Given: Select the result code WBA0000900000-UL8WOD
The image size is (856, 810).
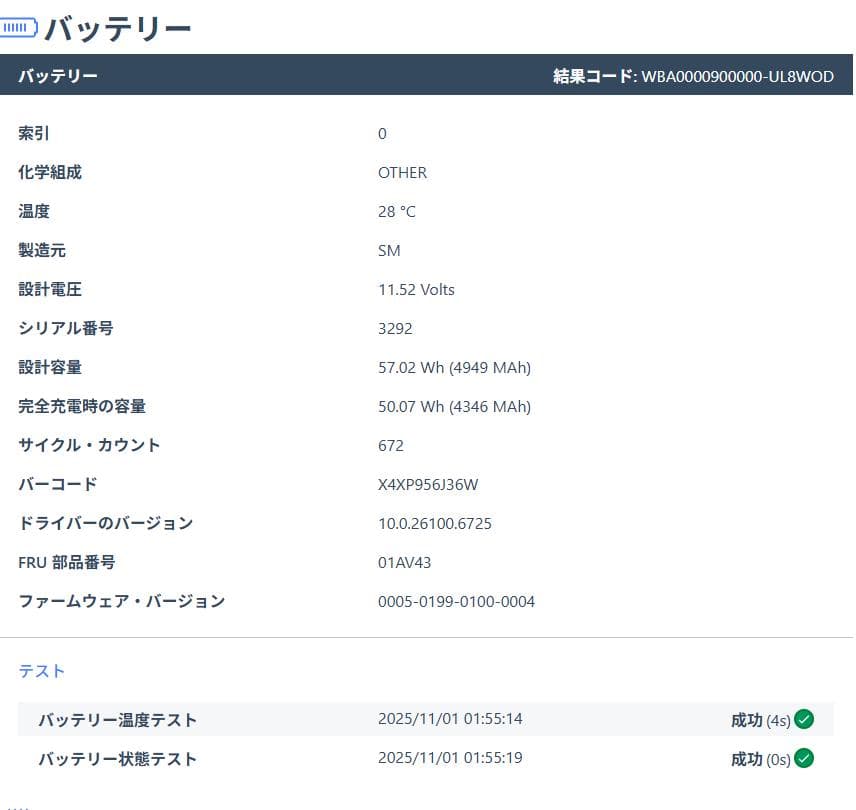Looking at the screenshot, I should 740,75.
